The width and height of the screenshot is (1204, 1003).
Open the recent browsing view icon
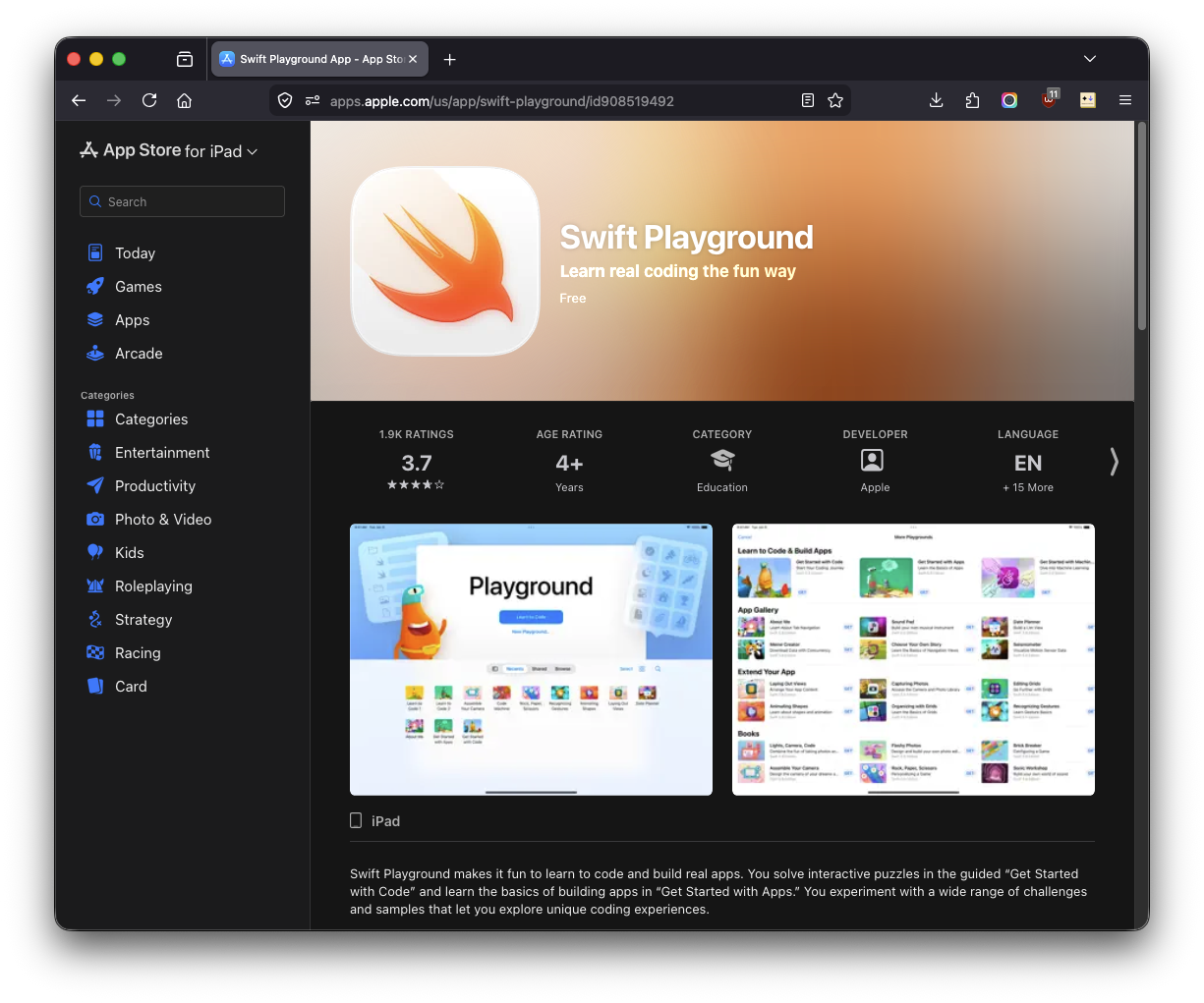[x=185, y=59]
